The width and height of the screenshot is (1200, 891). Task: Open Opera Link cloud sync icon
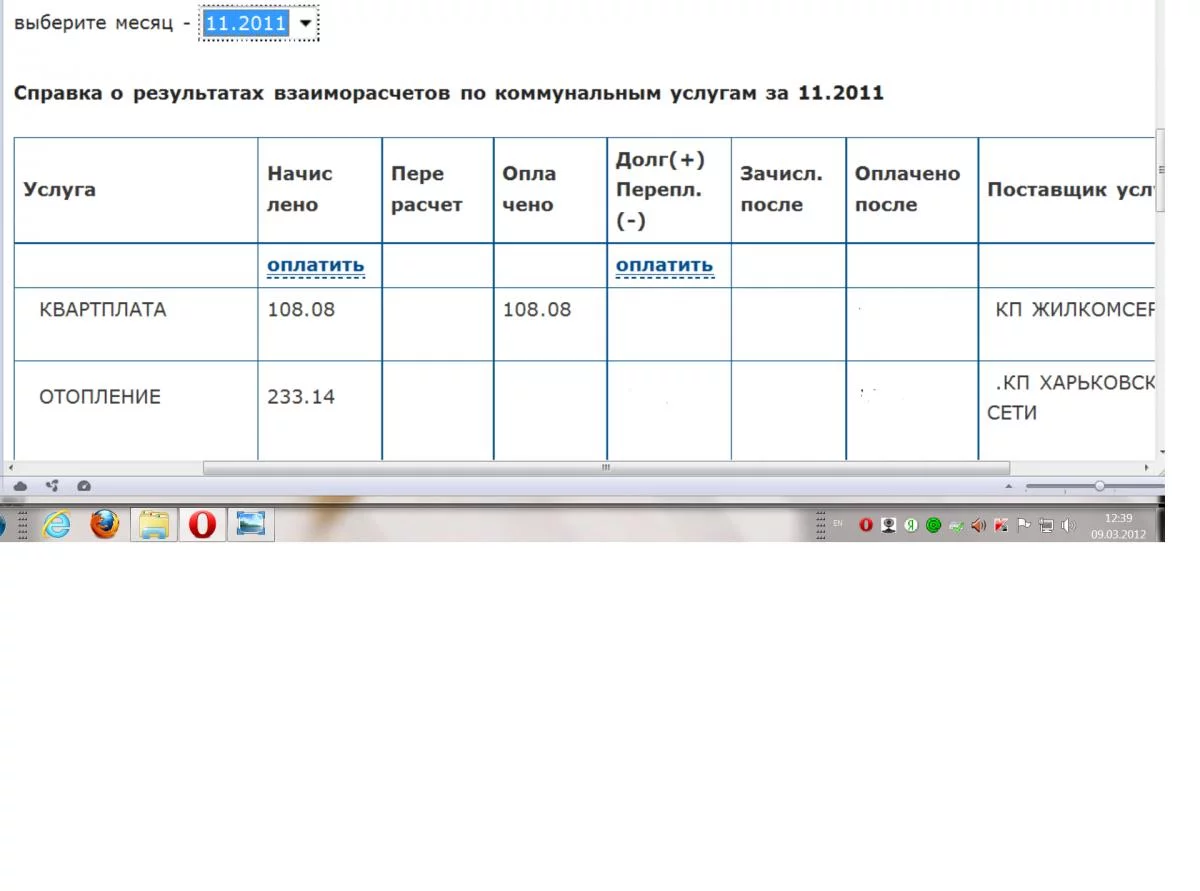(x=20, y=486)
